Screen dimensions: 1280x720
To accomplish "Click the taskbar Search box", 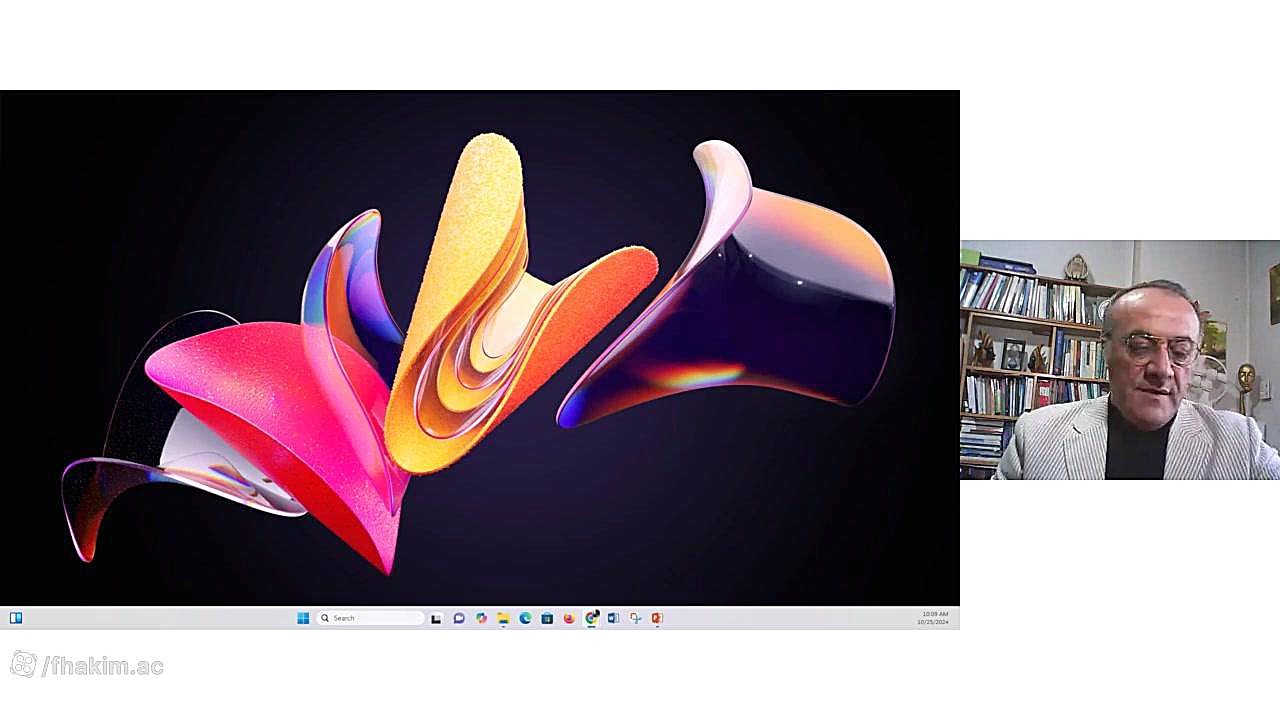I will 371,618.
